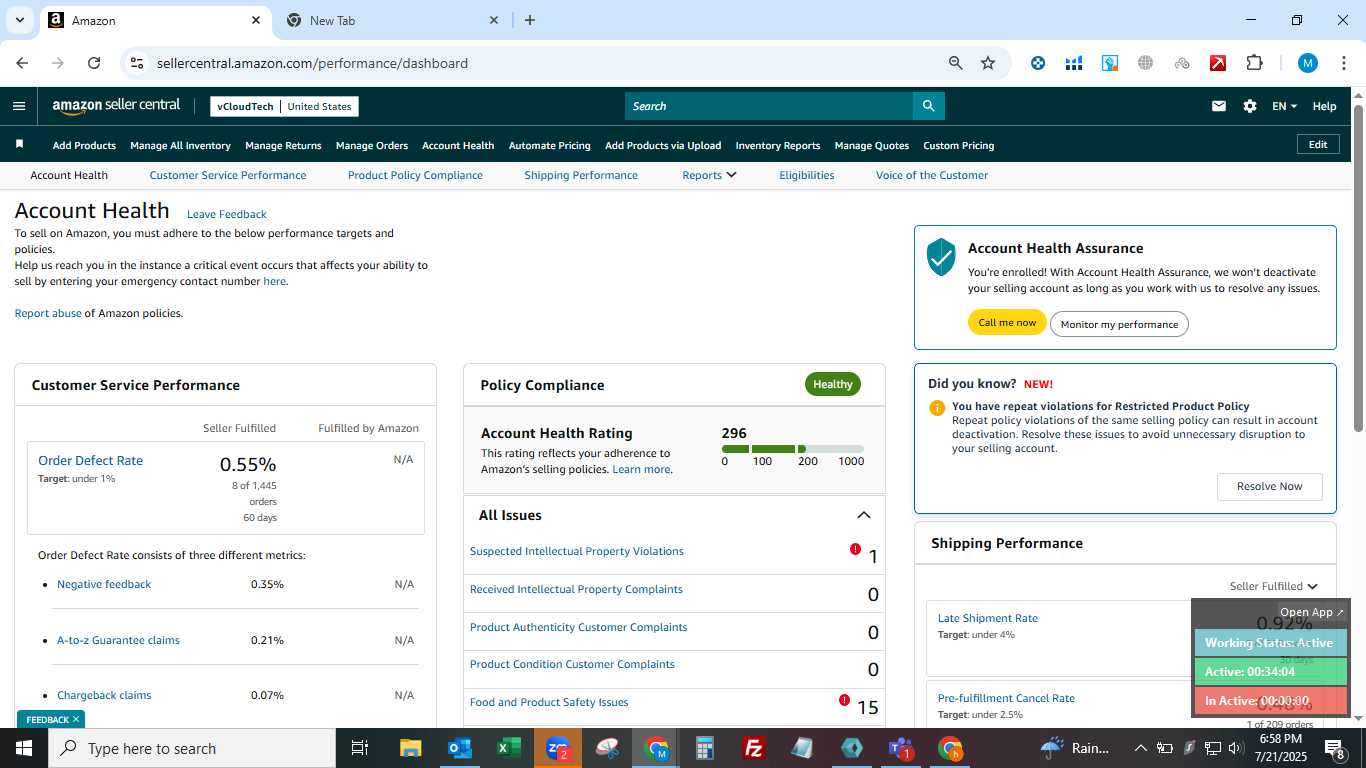This screenshot has width=1366, height=768.
Task: Click the red alert icon for Suspected Intellectual Property Violations
Action: click(855, 549)
